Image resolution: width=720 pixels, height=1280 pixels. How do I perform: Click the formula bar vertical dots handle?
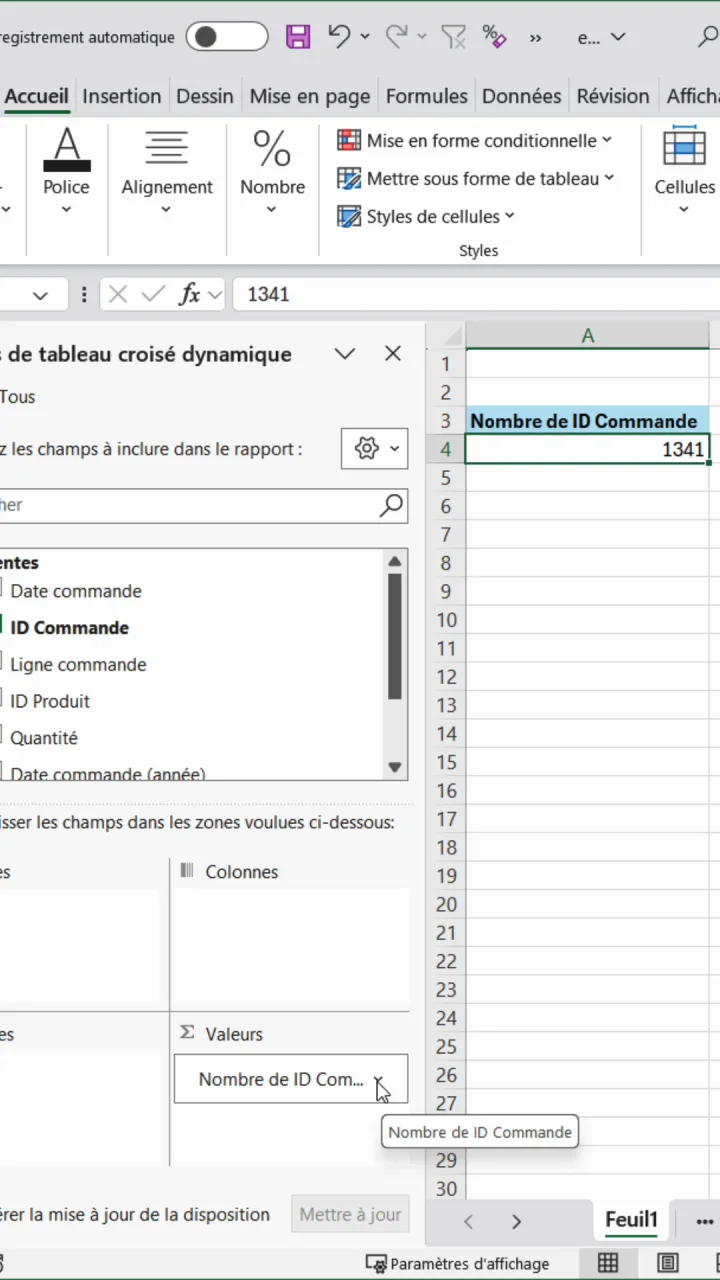point(84,295)
